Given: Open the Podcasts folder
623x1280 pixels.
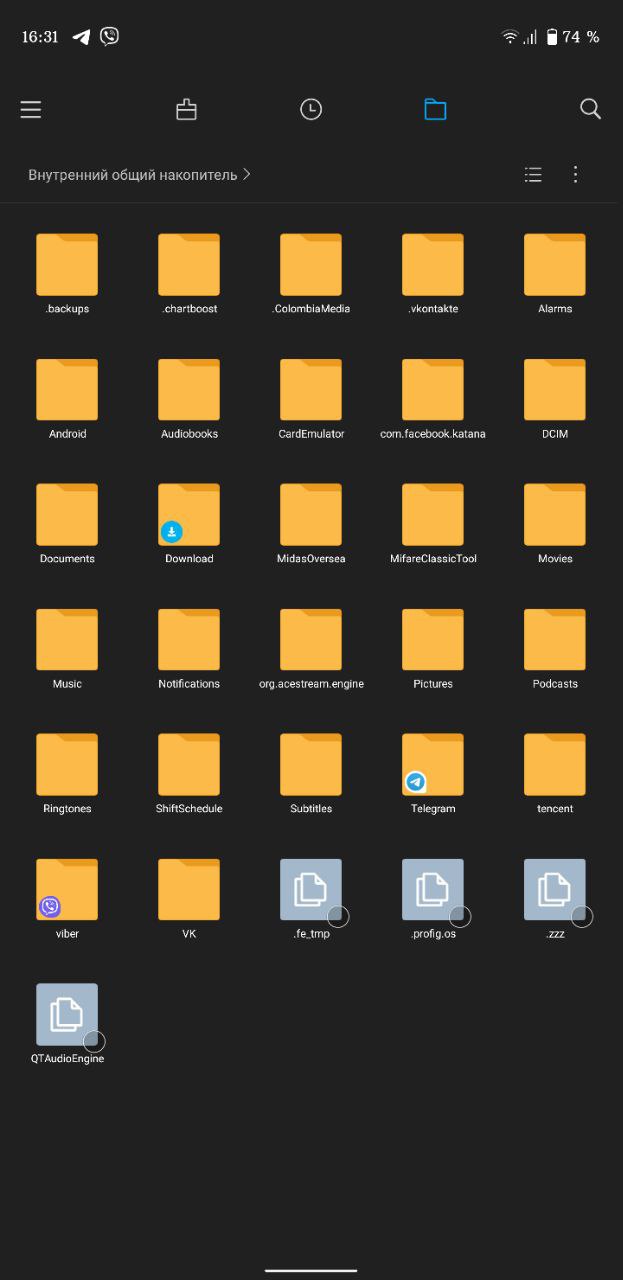Looking at the screenshot, I should pos(555,640).
